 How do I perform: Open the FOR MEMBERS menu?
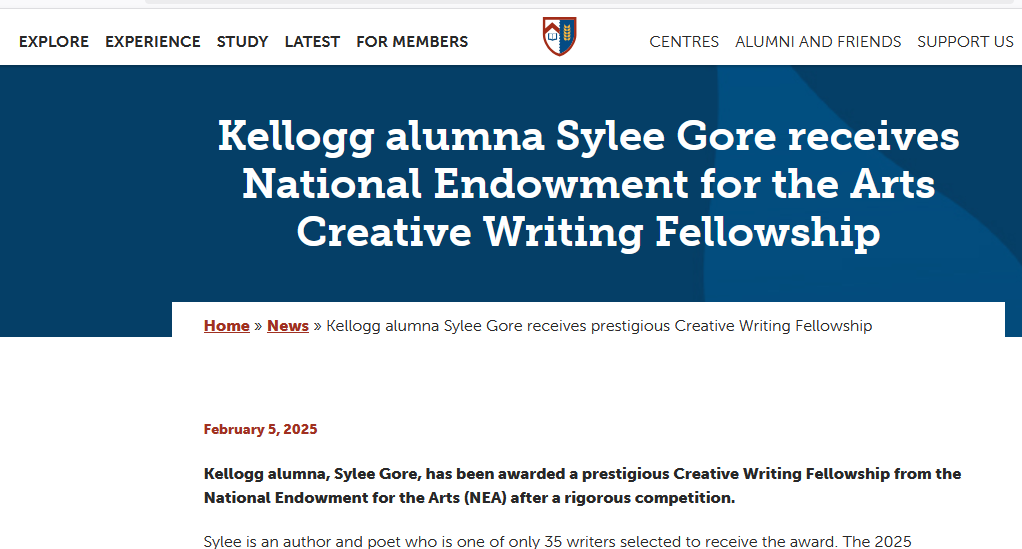click(412, 42)
